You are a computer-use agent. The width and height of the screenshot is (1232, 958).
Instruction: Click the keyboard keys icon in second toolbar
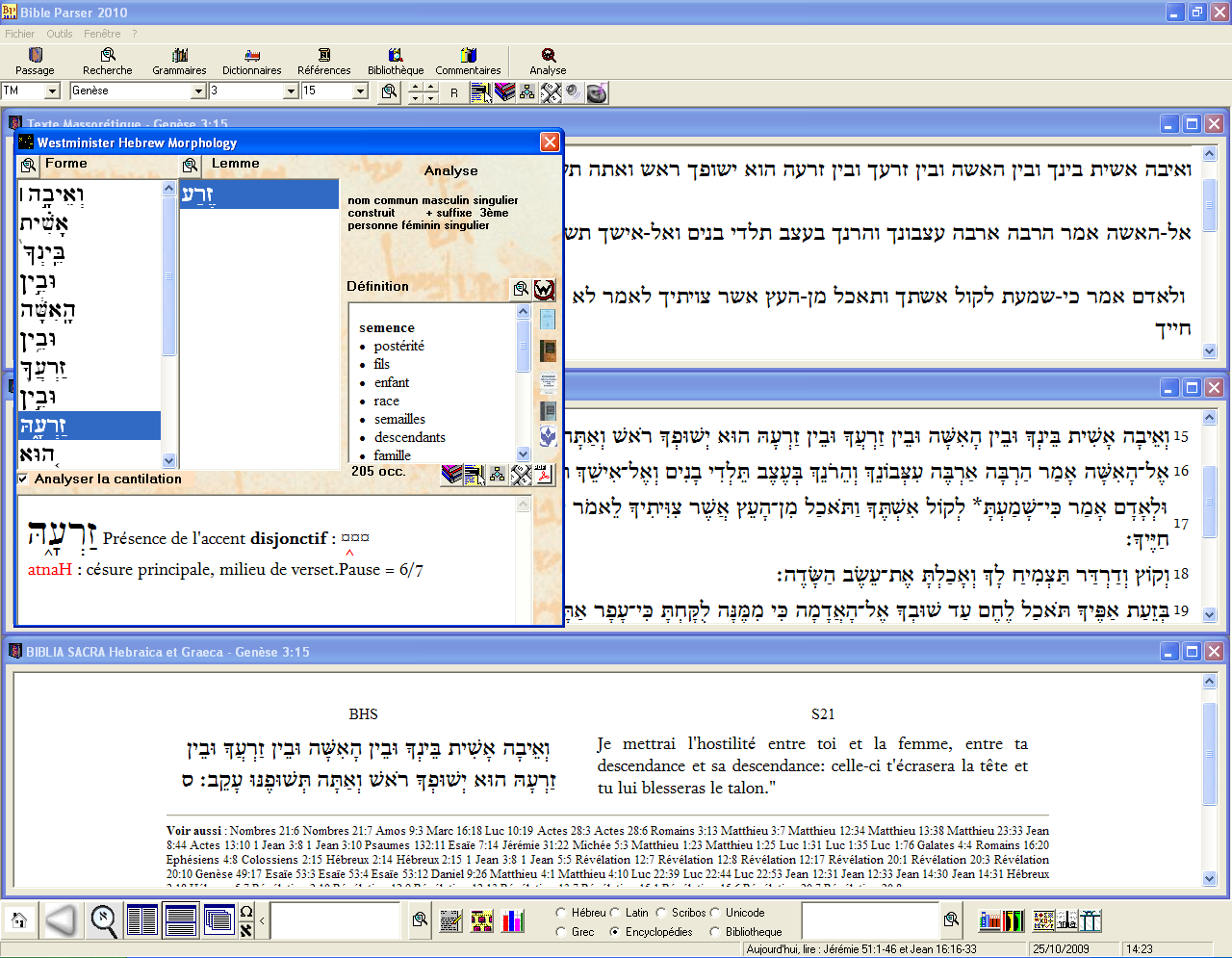pos(551,92)
